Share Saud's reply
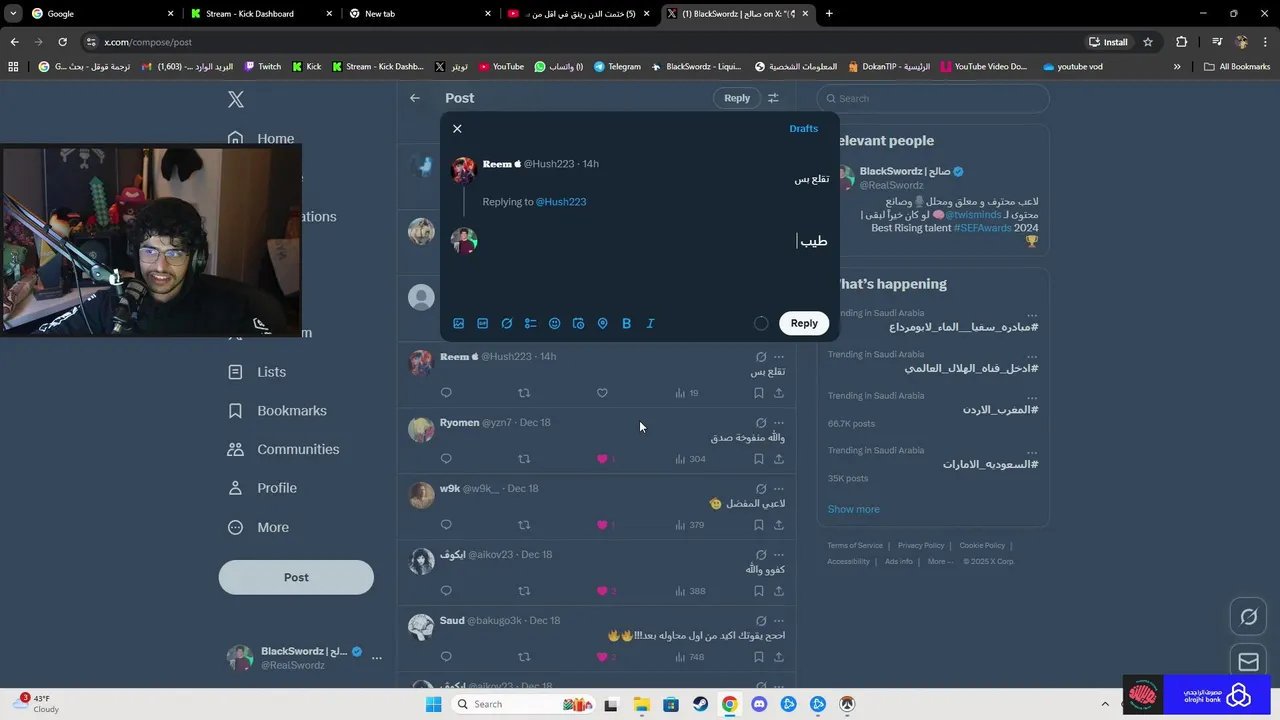This screenshot has height=720, width=1280. [x=779, y=657]
